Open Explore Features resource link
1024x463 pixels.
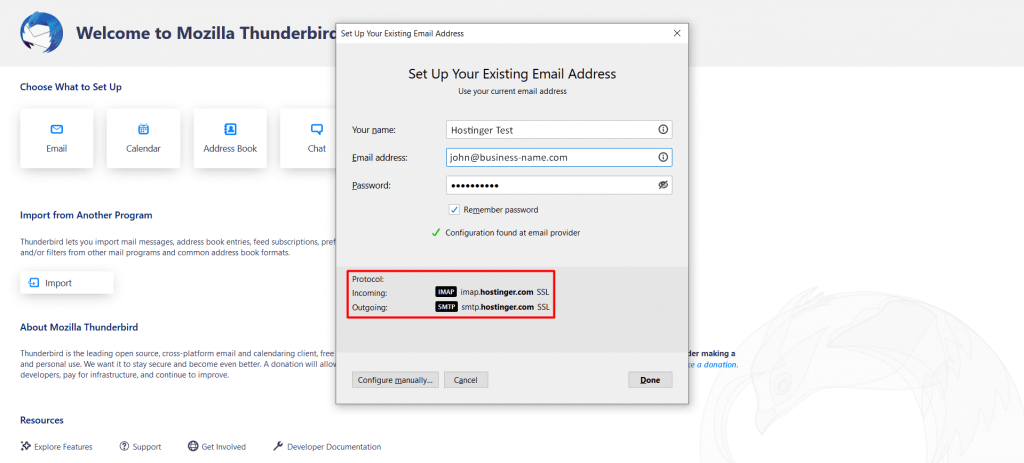(x=57, y=447)
